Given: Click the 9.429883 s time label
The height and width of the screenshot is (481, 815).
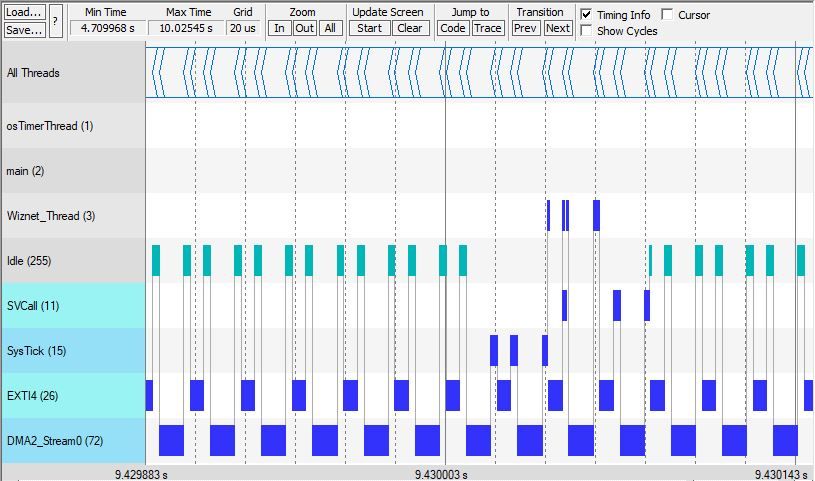Looking at the screenshot, I should coord(141,474).
